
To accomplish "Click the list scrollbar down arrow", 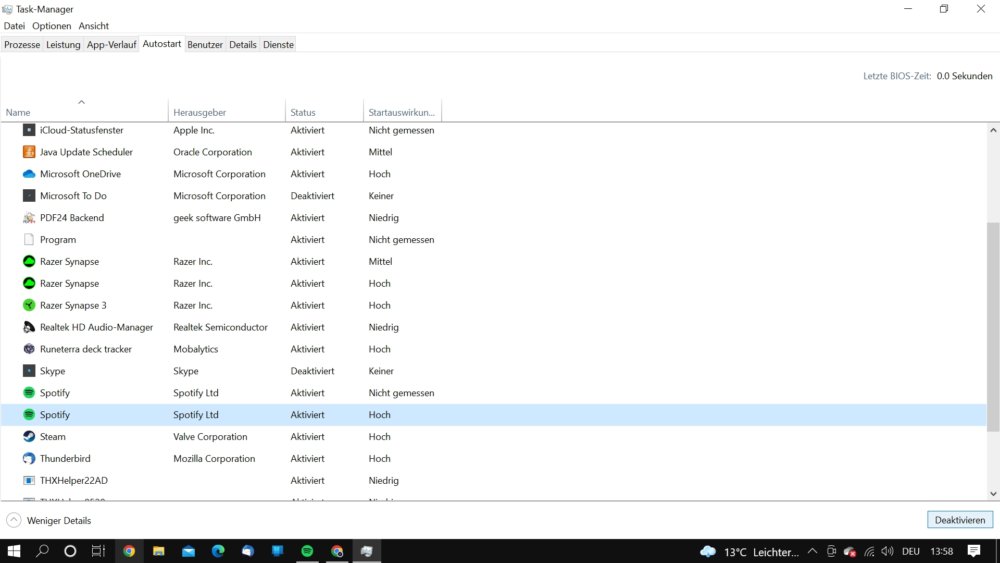I will (x=993, y=494).
